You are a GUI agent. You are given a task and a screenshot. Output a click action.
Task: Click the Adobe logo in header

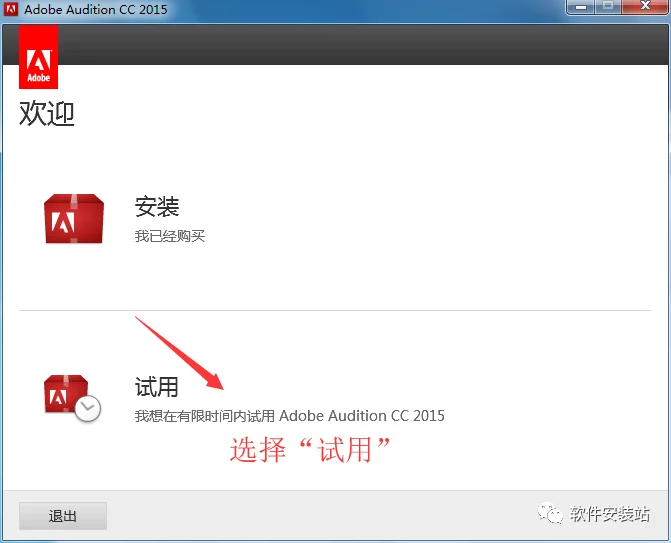(x=39, y=57)
